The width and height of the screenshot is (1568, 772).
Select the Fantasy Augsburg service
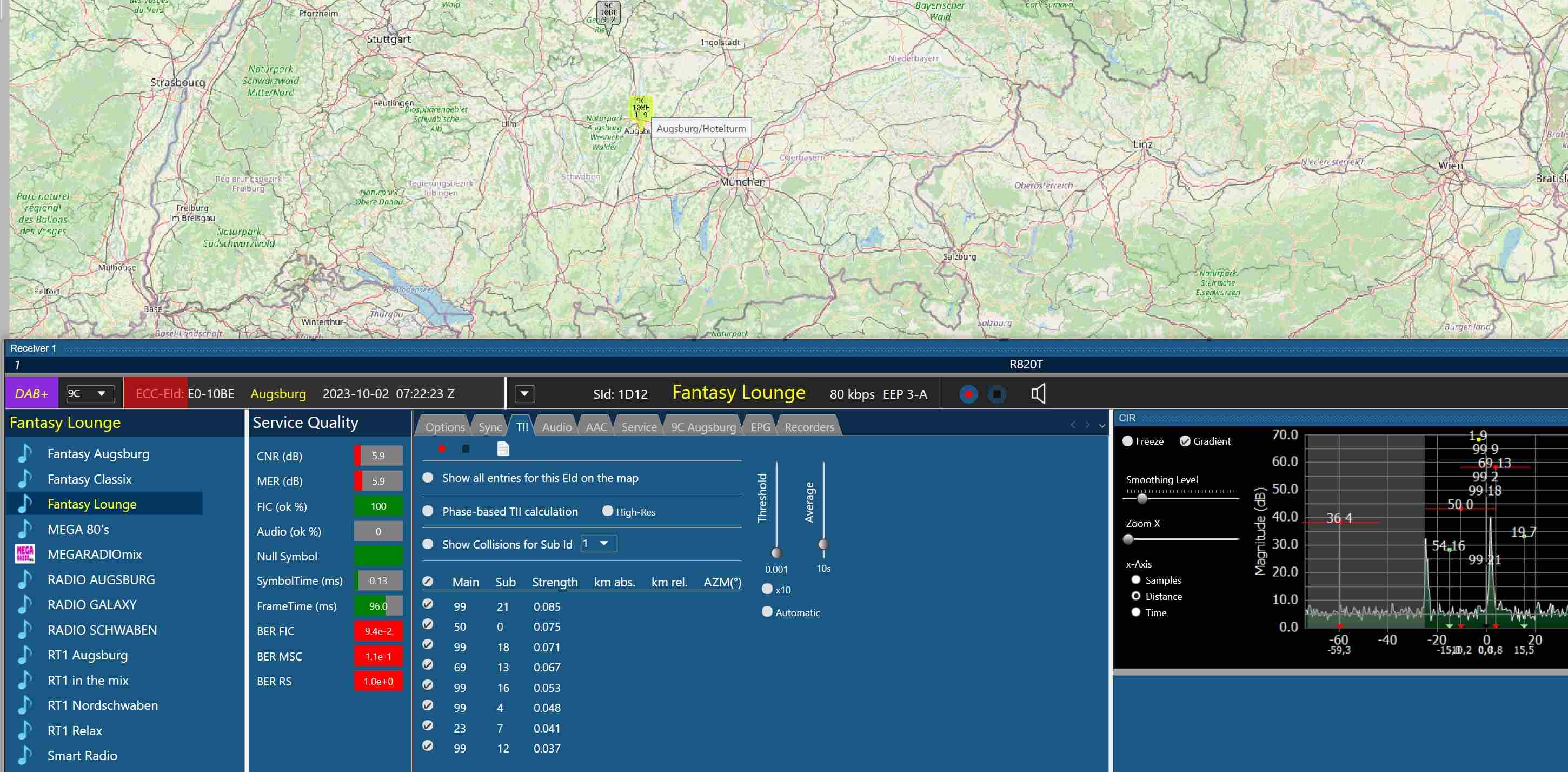tap(98, 453)
